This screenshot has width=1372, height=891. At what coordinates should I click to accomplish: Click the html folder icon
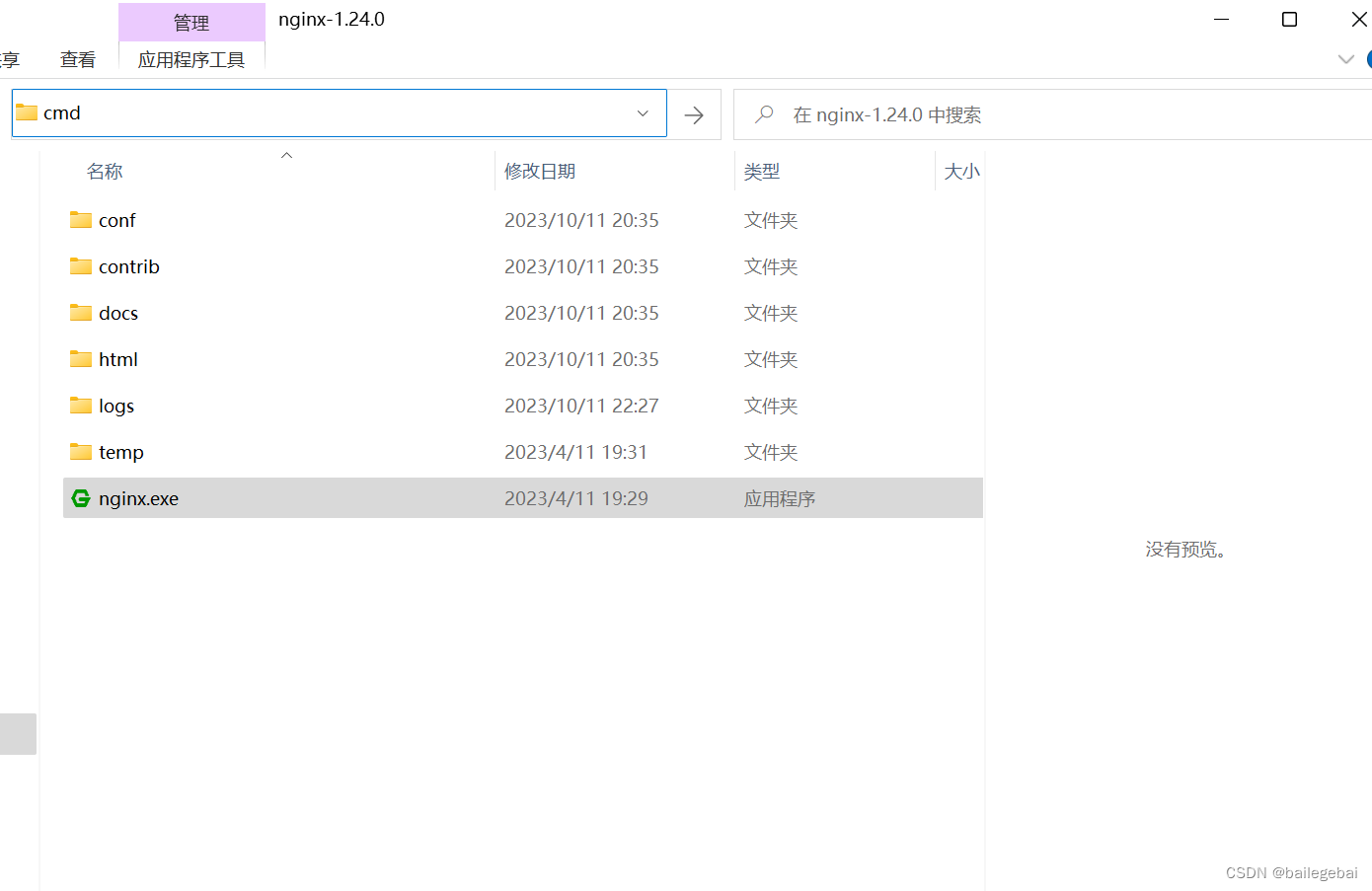coord(81,359)
